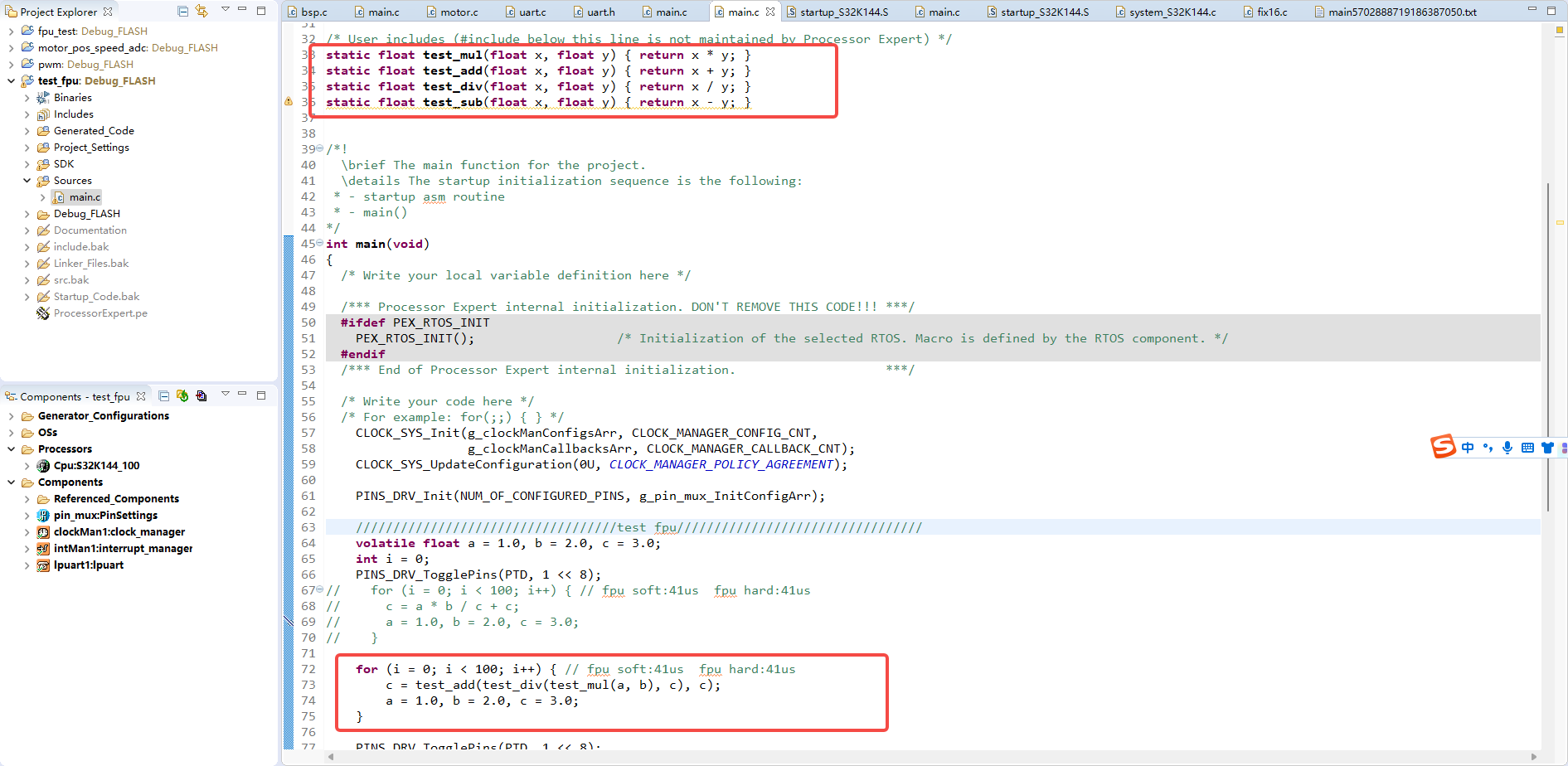Click the warning marker beside line 36
This screenshot has width=1568, height=766.
point(289,101)
